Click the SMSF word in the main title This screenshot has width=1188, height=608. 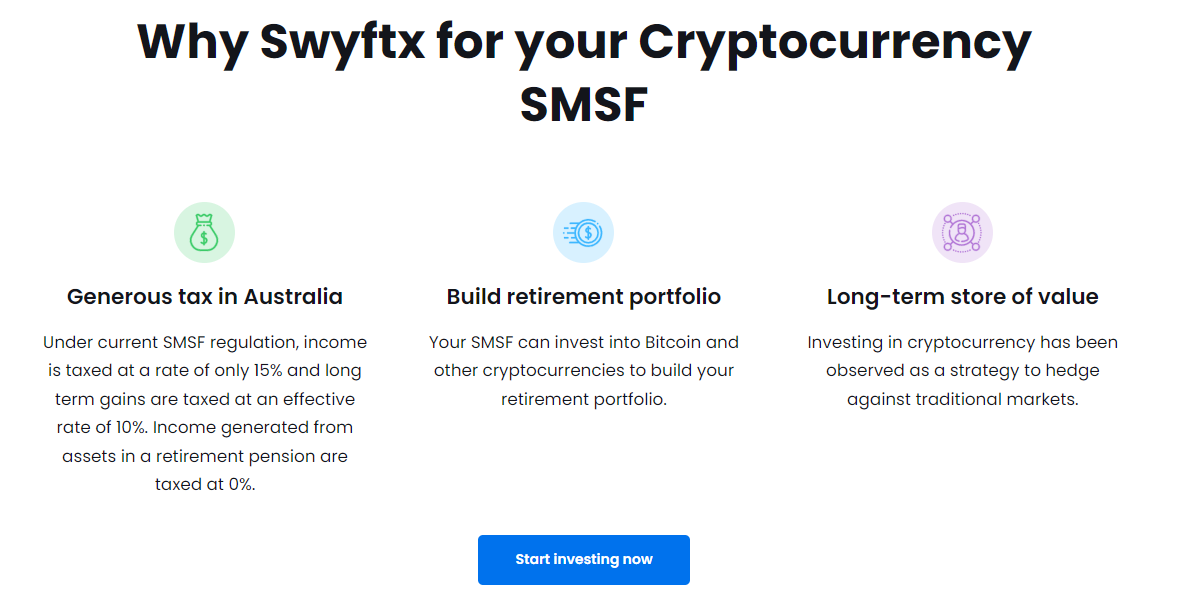coord(584,104)
